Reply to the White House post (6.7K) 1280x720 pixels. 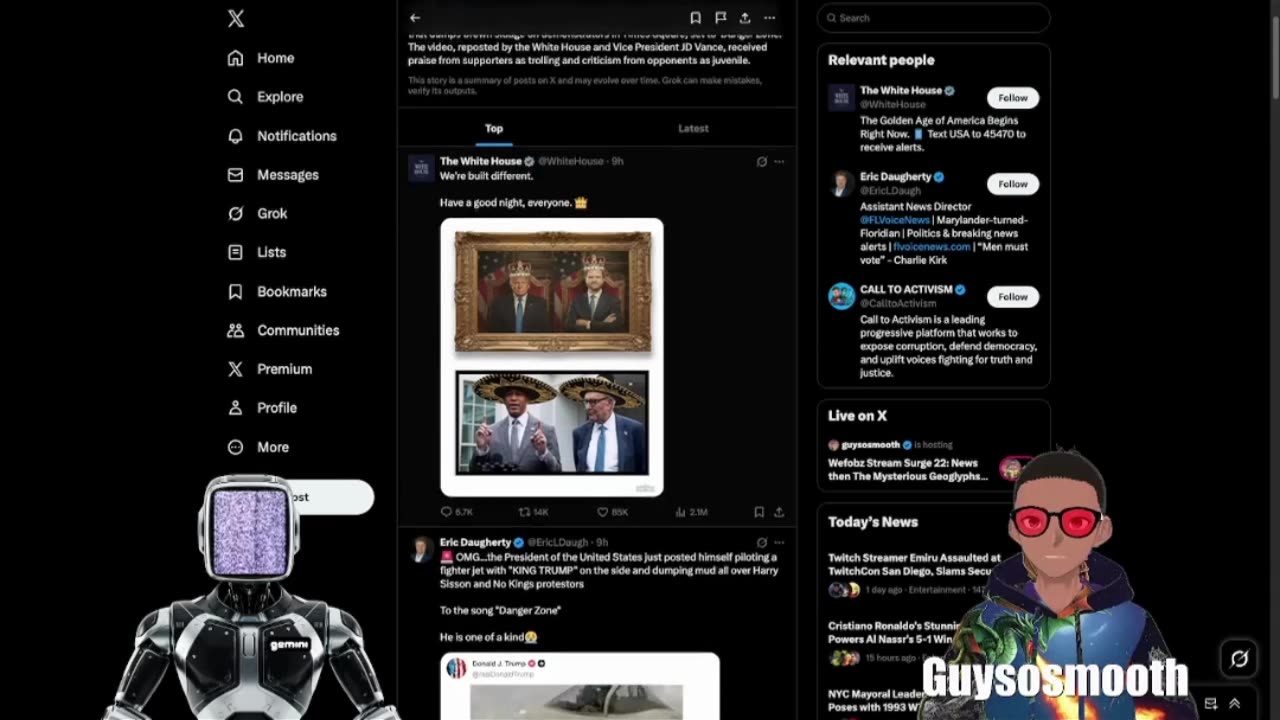click(x=457, y=512)
